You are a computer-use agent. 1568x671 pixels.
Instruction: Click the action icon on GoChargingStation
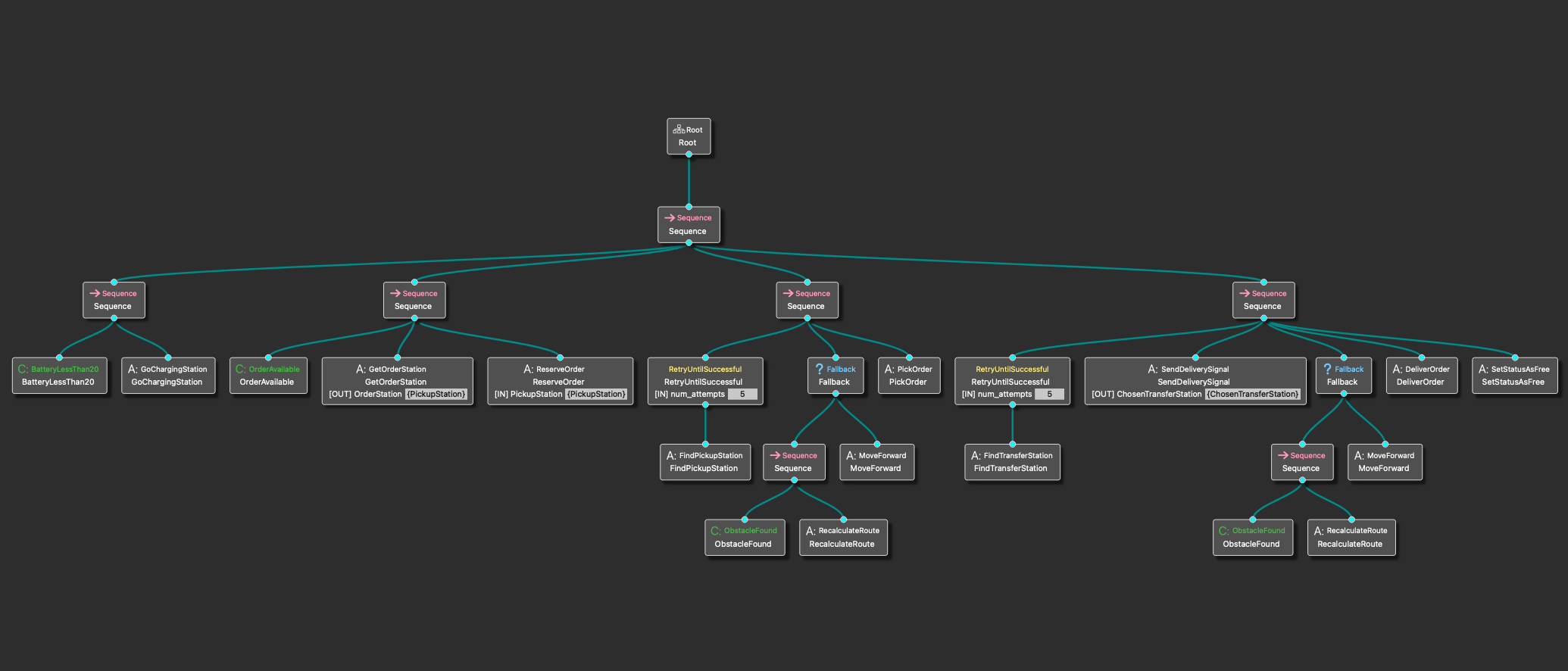tap(133, 369)
